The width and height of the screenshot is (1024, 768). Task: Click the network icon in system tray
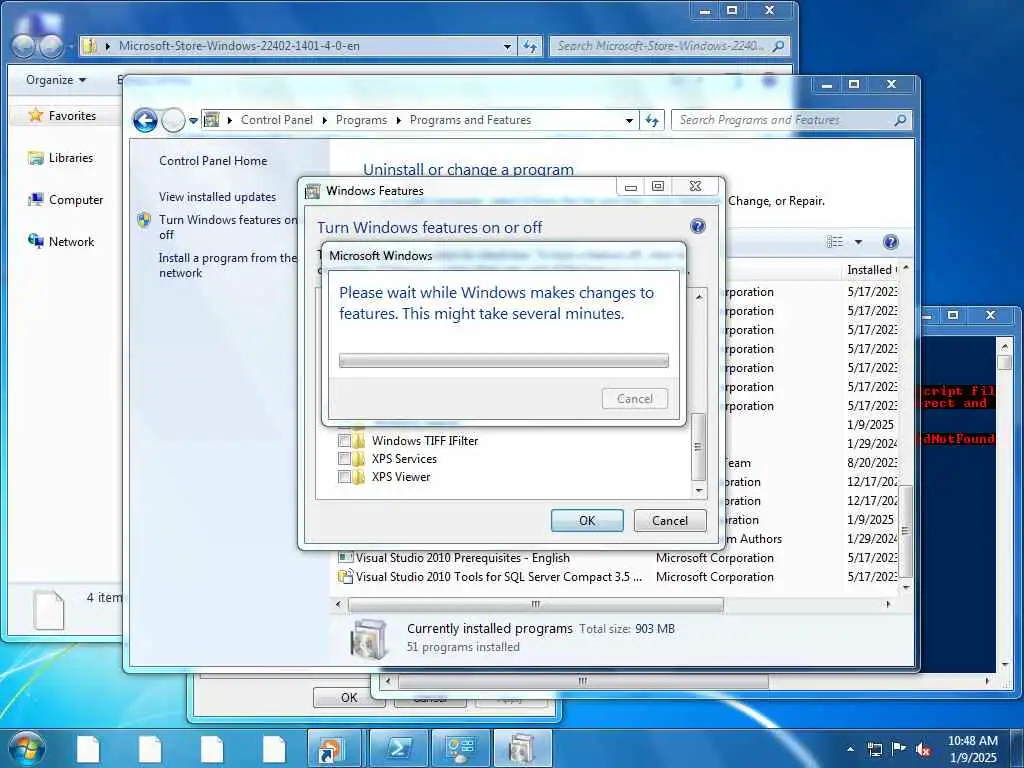point(874,749)
